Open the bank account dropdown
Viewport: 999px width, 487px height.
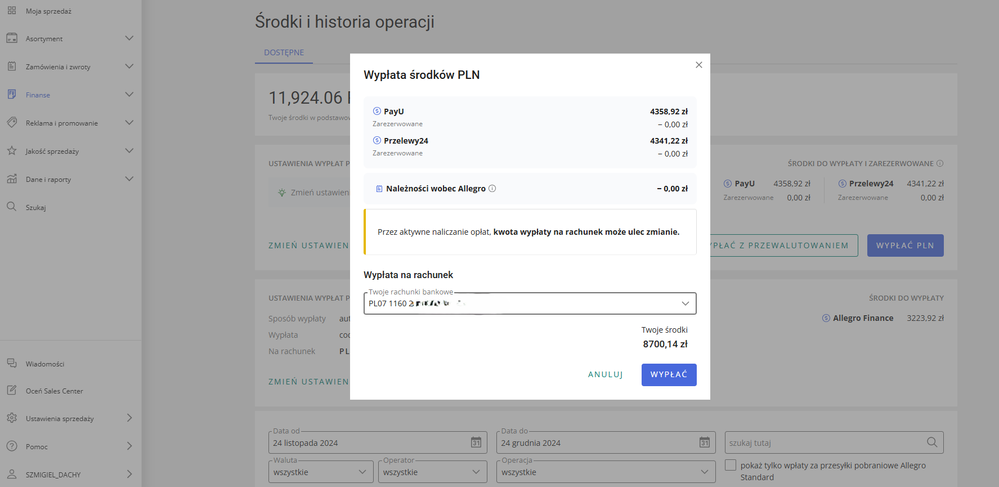[x=684, y=303]
